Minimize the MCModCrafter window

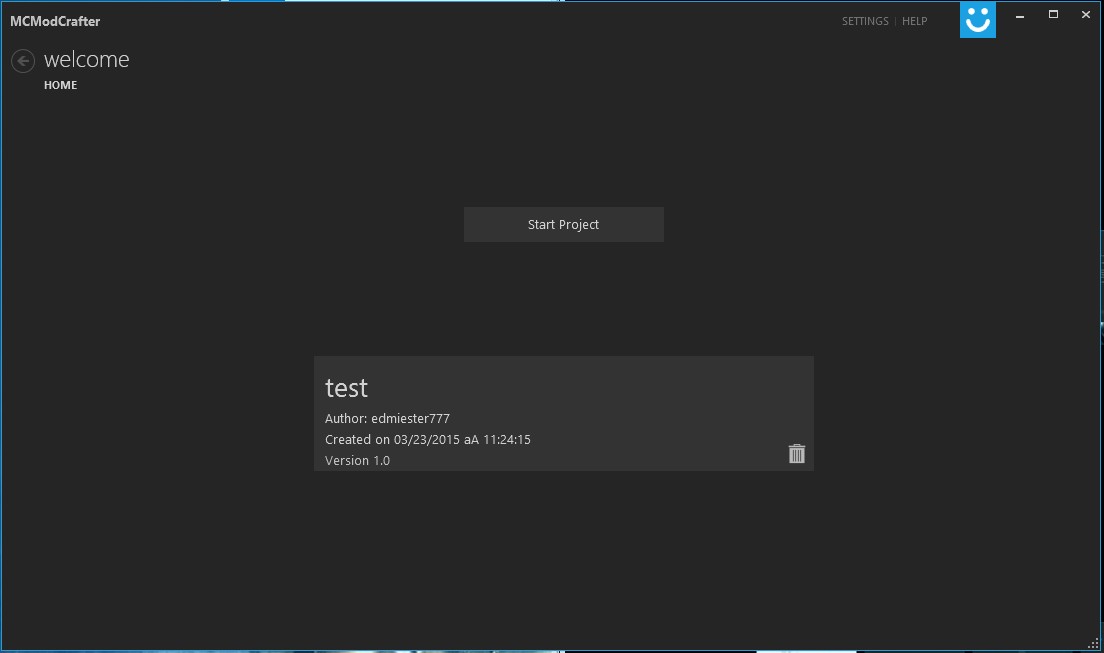point(1021,15)
